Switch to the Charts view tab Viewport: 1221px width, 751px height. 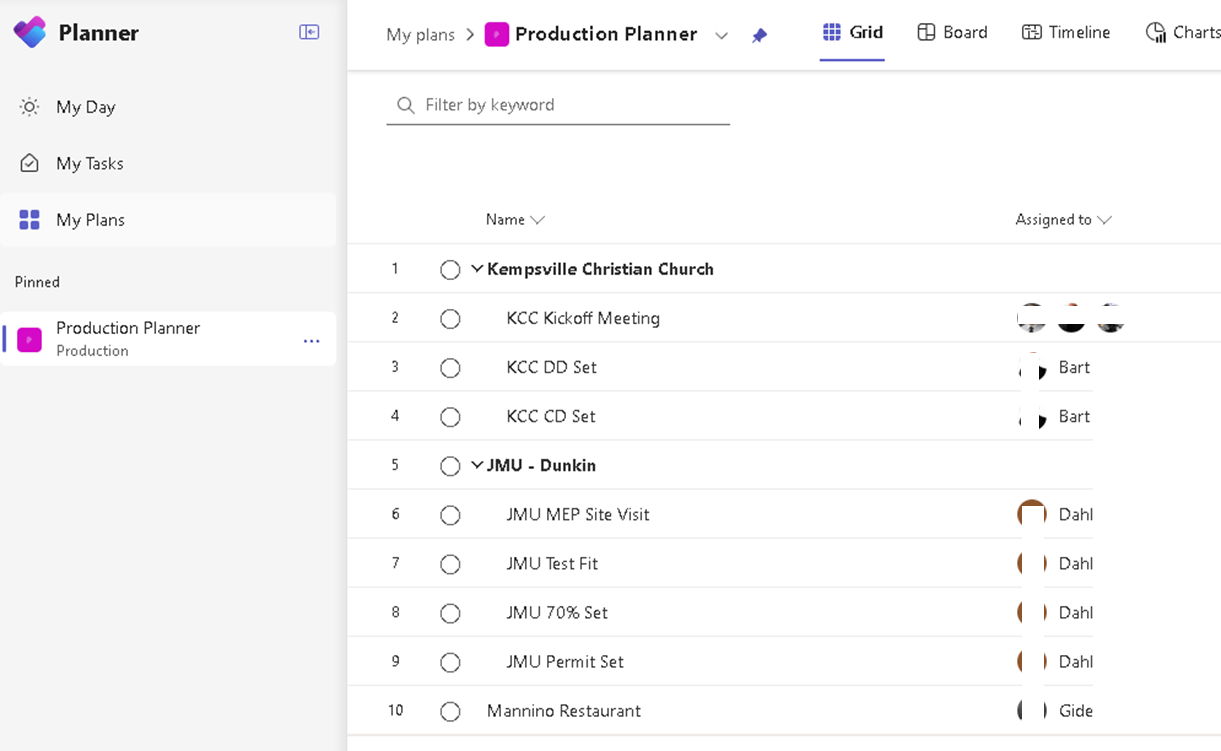(x=1183, y=33)
